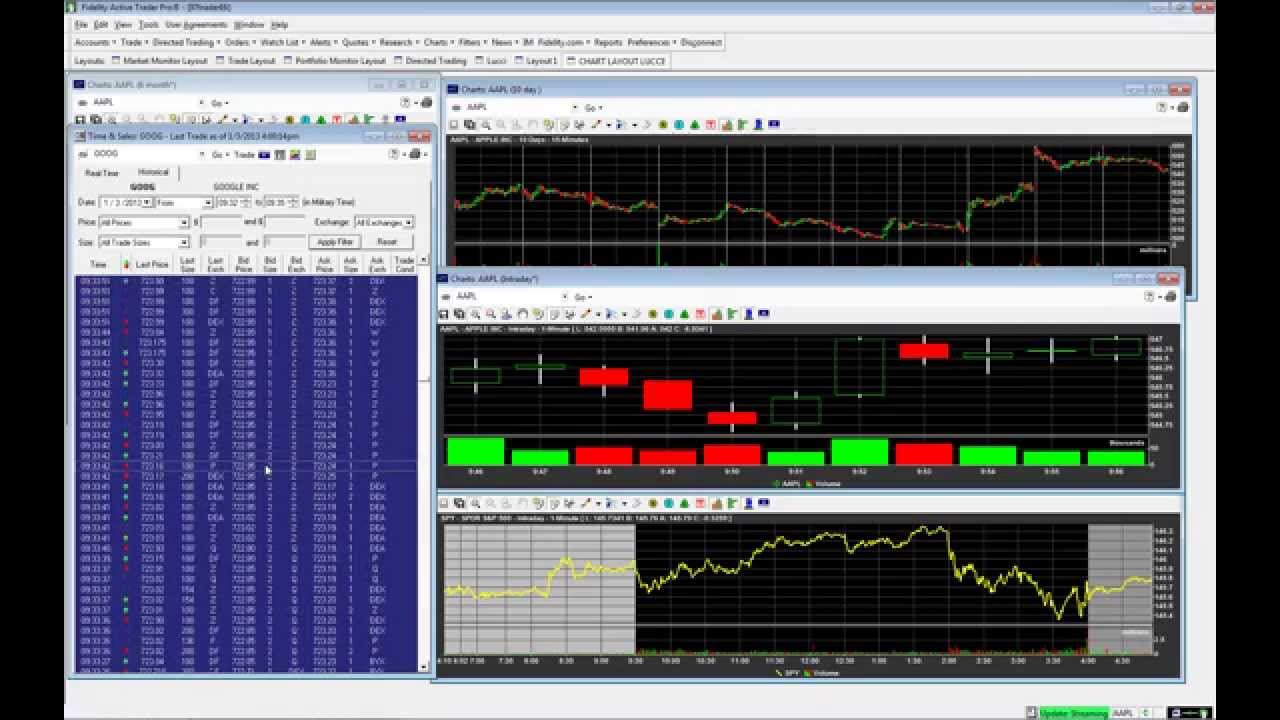Click the Trade button in Time & Sales toolbar
Image resolution: width=1280 pixels, height=720 pixels.
(x=244, y=155)
